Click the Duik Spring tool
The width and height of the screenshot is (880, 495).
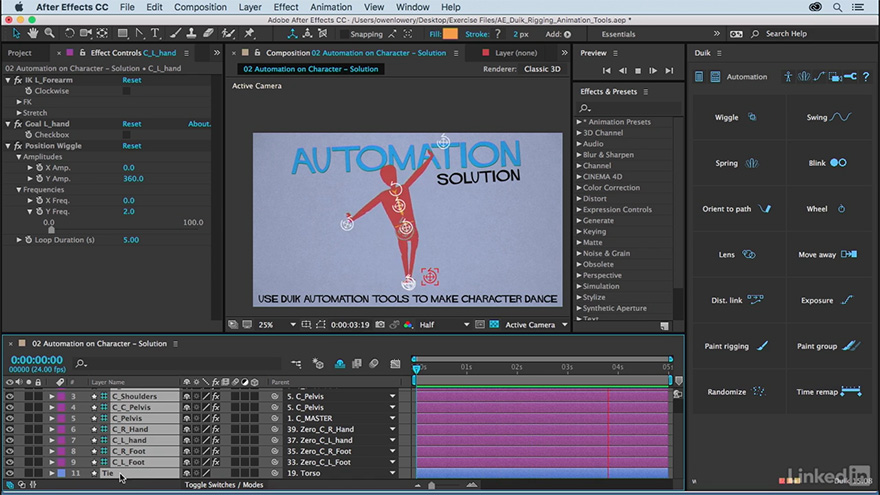tap(737, 163)
